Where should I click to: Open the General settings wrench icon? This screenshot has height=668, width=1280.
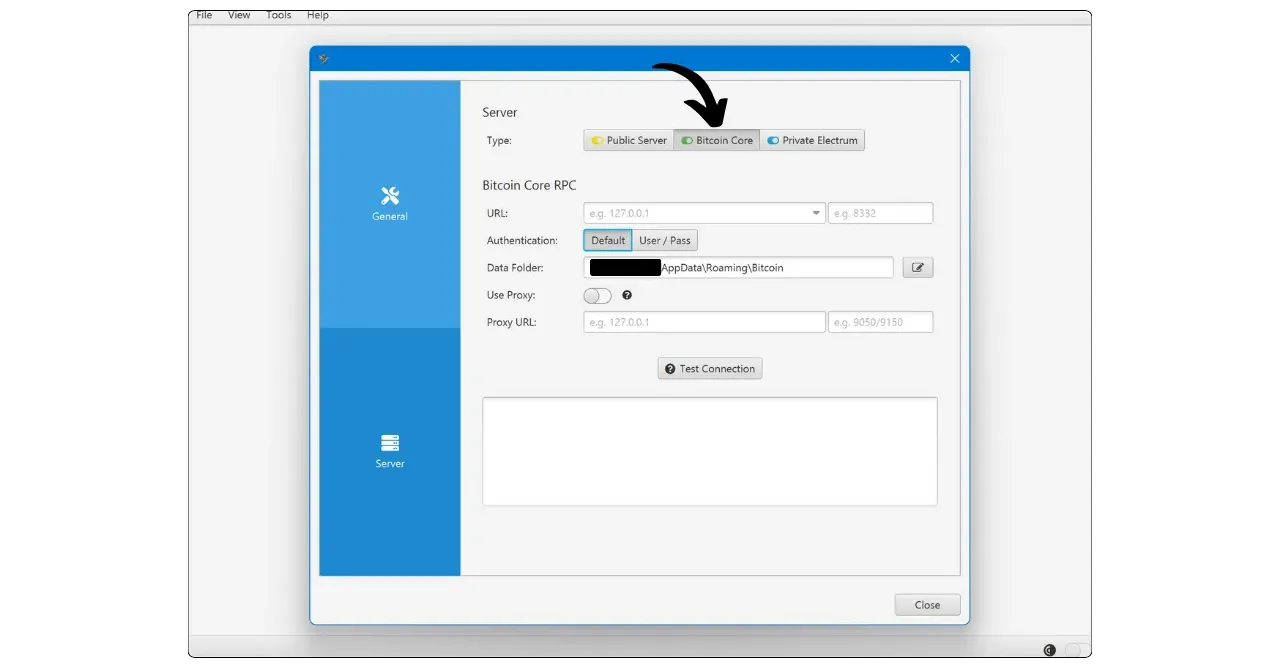pos(390,196)
